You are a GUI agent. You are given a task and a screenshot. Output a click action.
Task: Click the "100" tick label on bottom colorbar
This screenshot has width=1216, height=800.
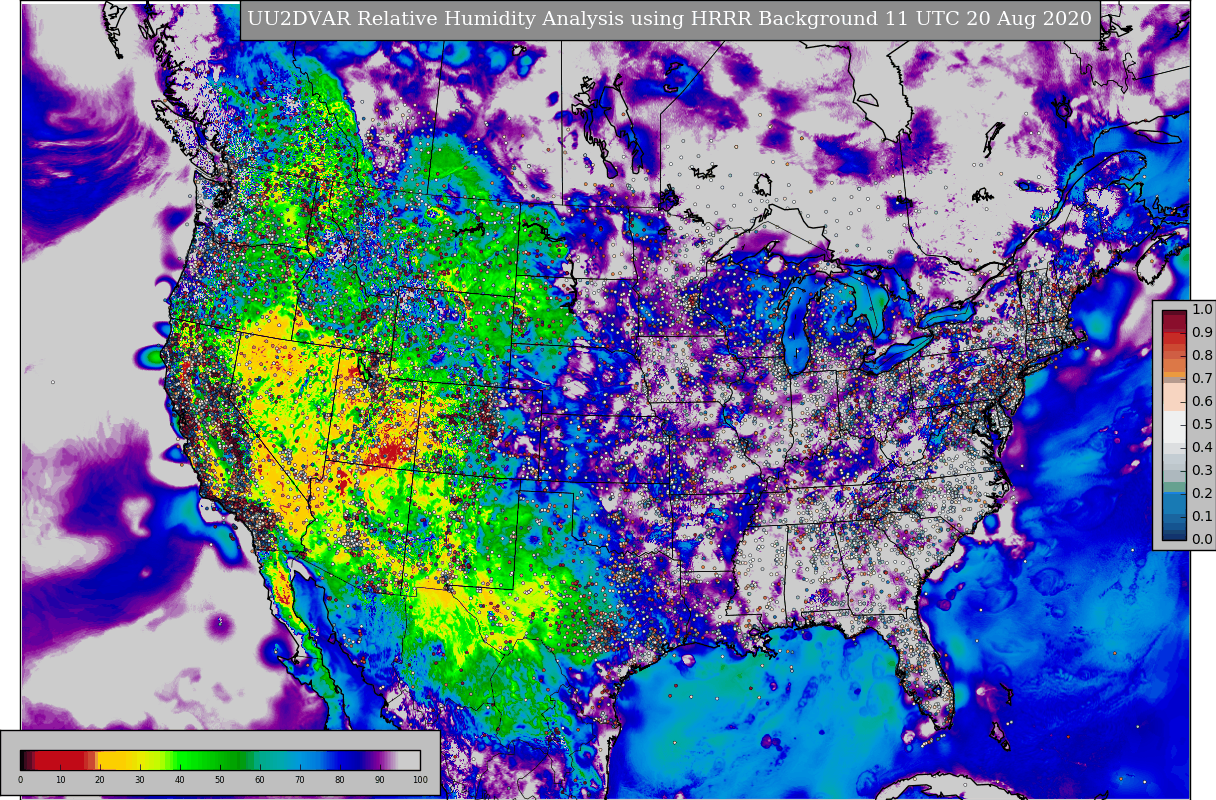pyautogui.click(x=420, y=780)
